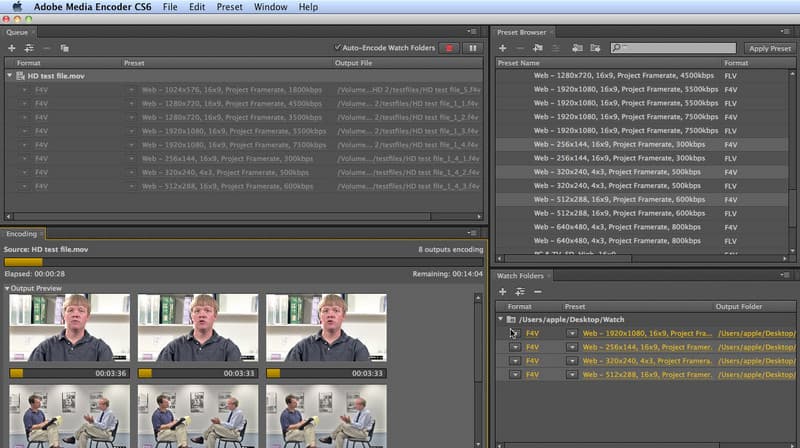This screenshot has height=448, width=800.
Task: Click the Duplicate icon in the Queue toolbar
Action: pos(64,48)
